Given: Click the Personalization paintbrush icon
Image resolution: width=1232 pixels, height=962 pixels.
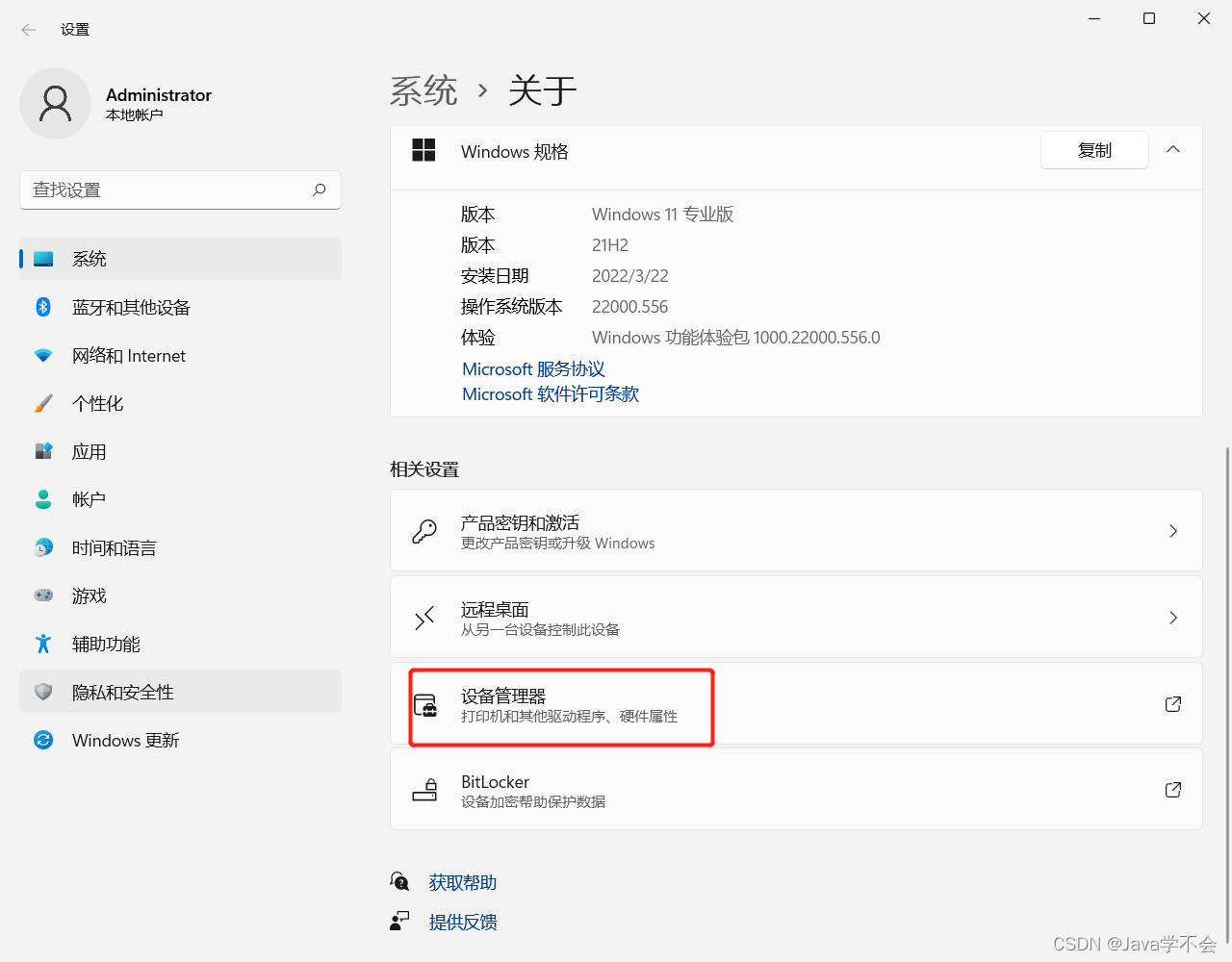Looking at the screenshot, I should pyautogui.click(x=43, y=403).
